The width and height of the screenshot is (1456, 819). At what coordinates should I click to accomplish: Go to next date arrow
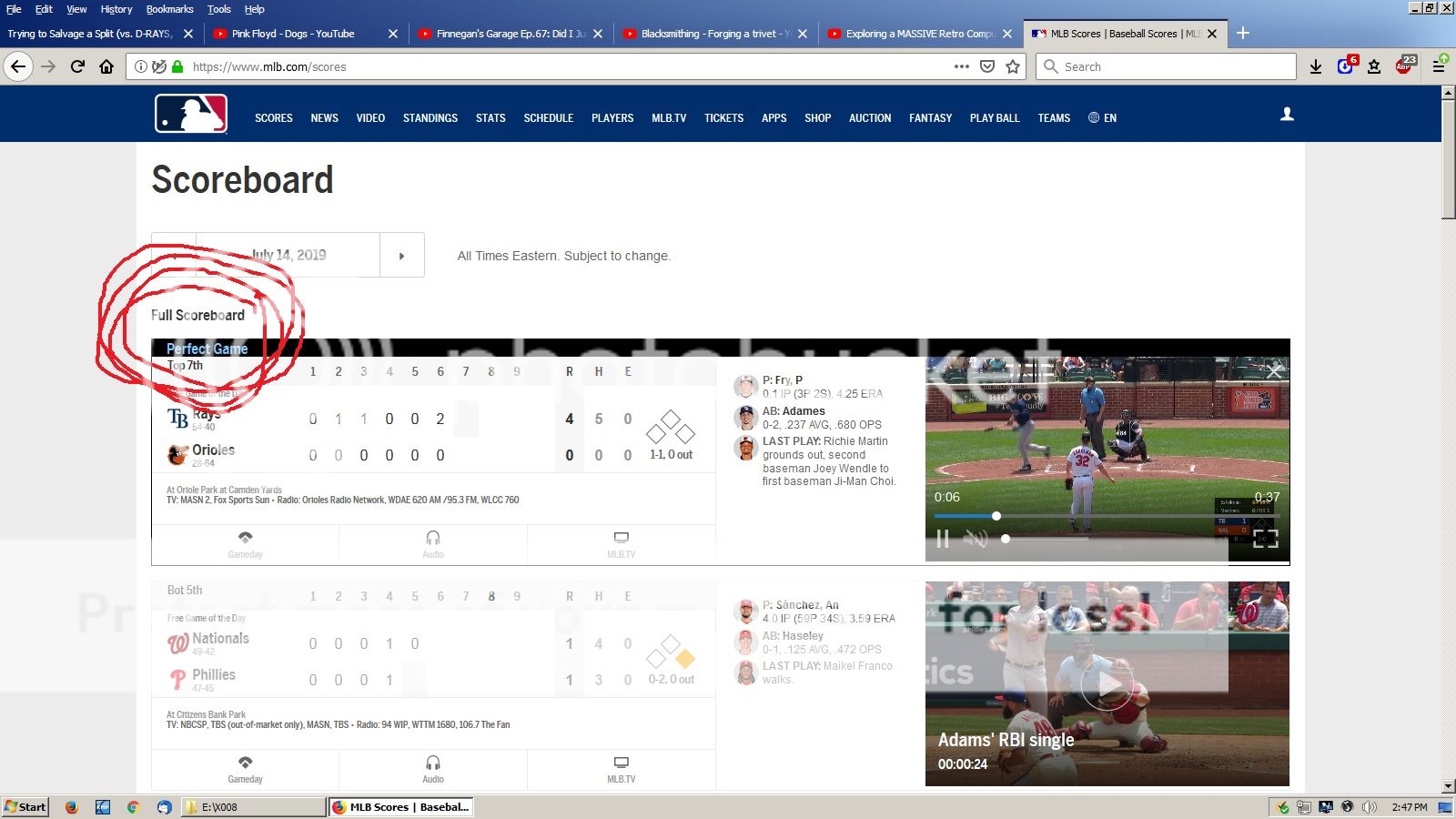[401, 256]
